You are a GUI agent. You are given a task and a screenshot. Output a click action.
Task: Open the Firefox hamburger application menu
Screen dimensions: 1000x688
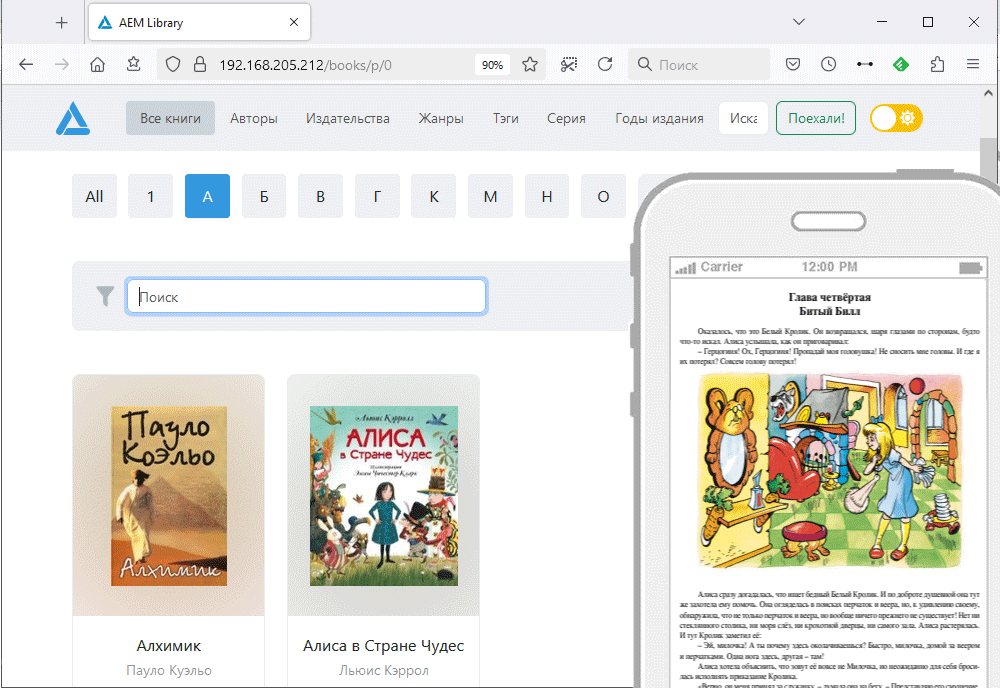coord(973,65)
